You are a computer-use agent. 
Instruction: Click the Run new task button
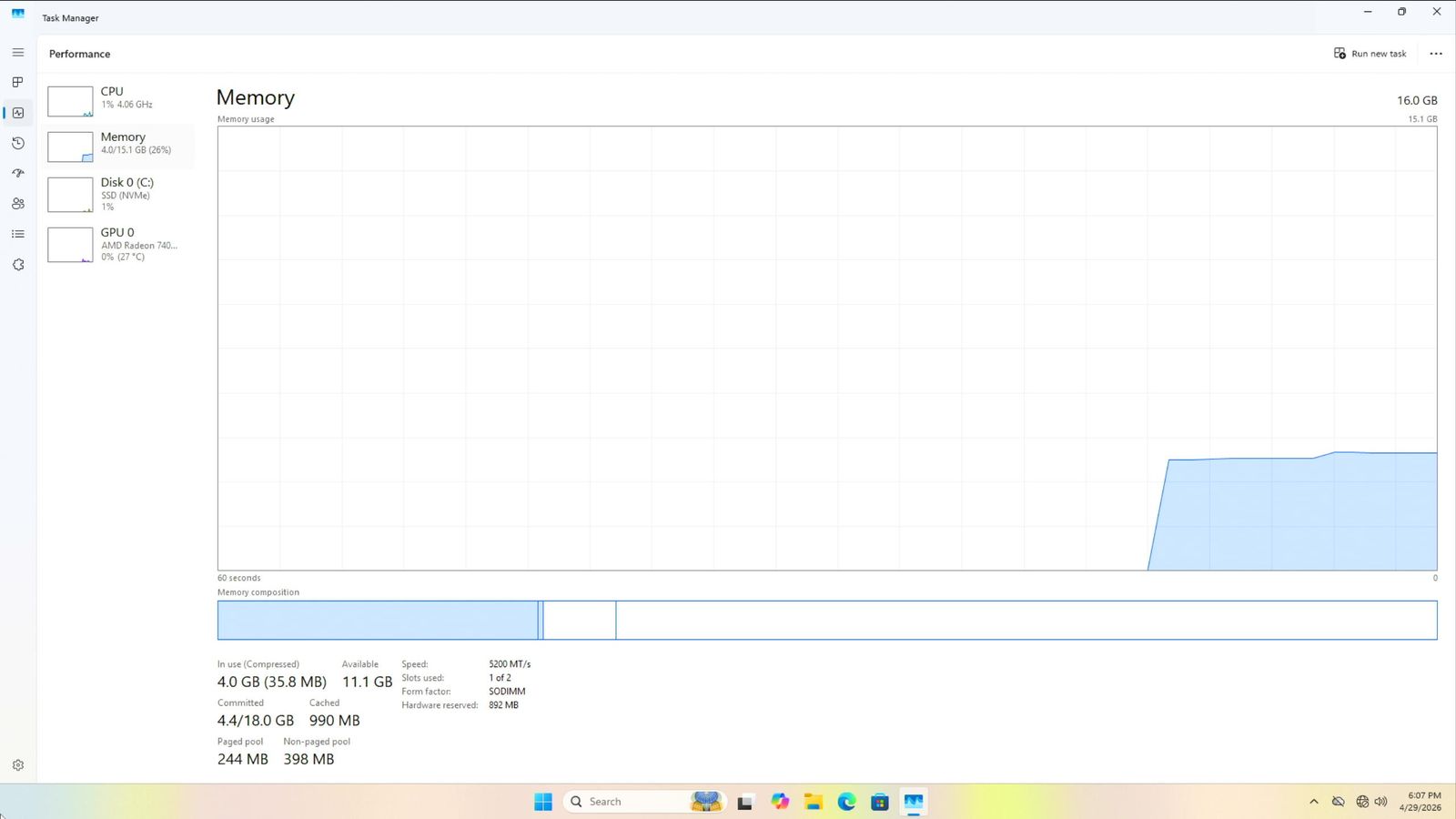[1370, 54]
